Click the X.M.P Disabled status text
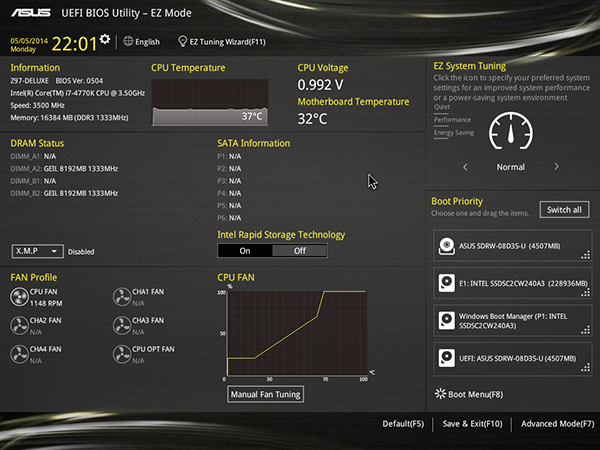Image resolution: width=600 pixels, height=450 pixels. point(81,252)
